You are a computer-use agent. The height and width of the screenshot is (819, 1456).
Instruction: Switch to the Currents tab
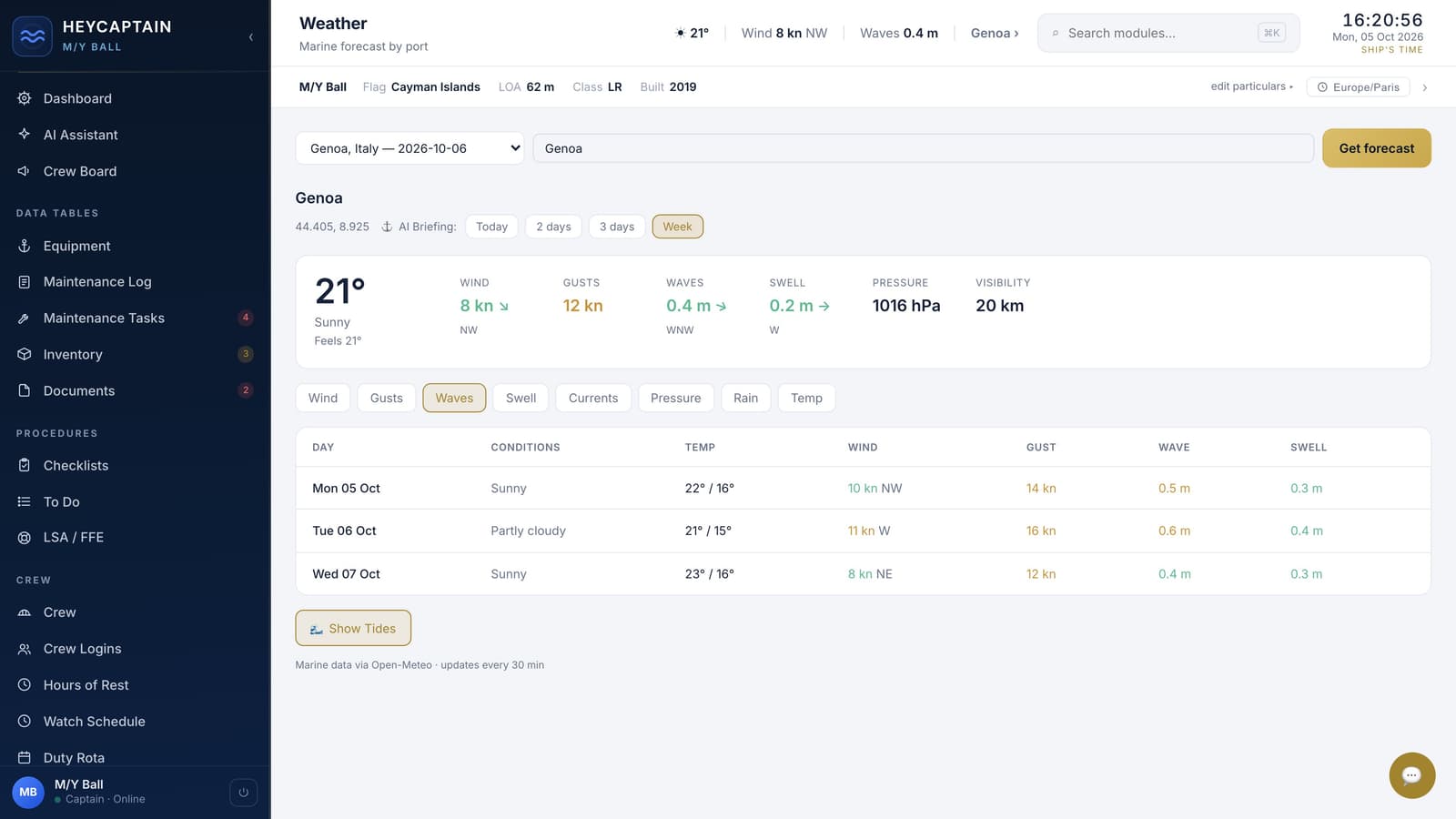pos(593,398)
